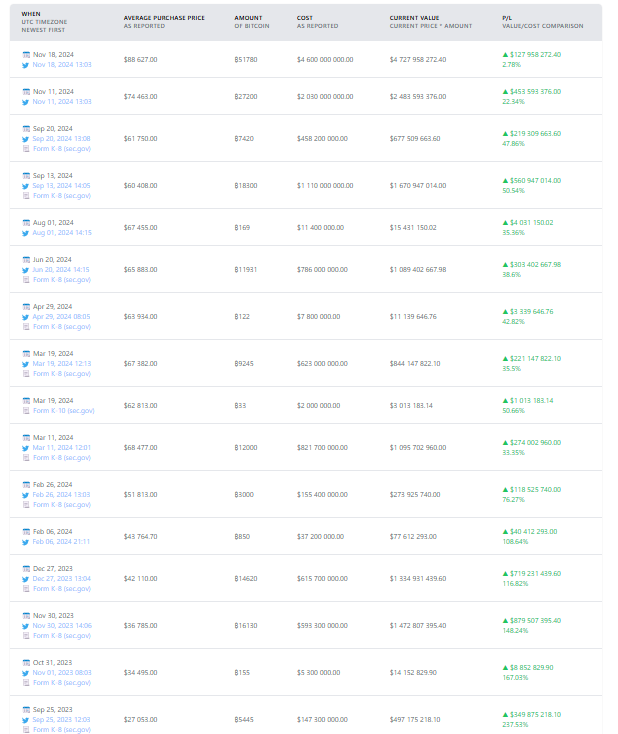
Task: Select the $1 670 947 014.00 current value
Action: [x=418, y=186]
